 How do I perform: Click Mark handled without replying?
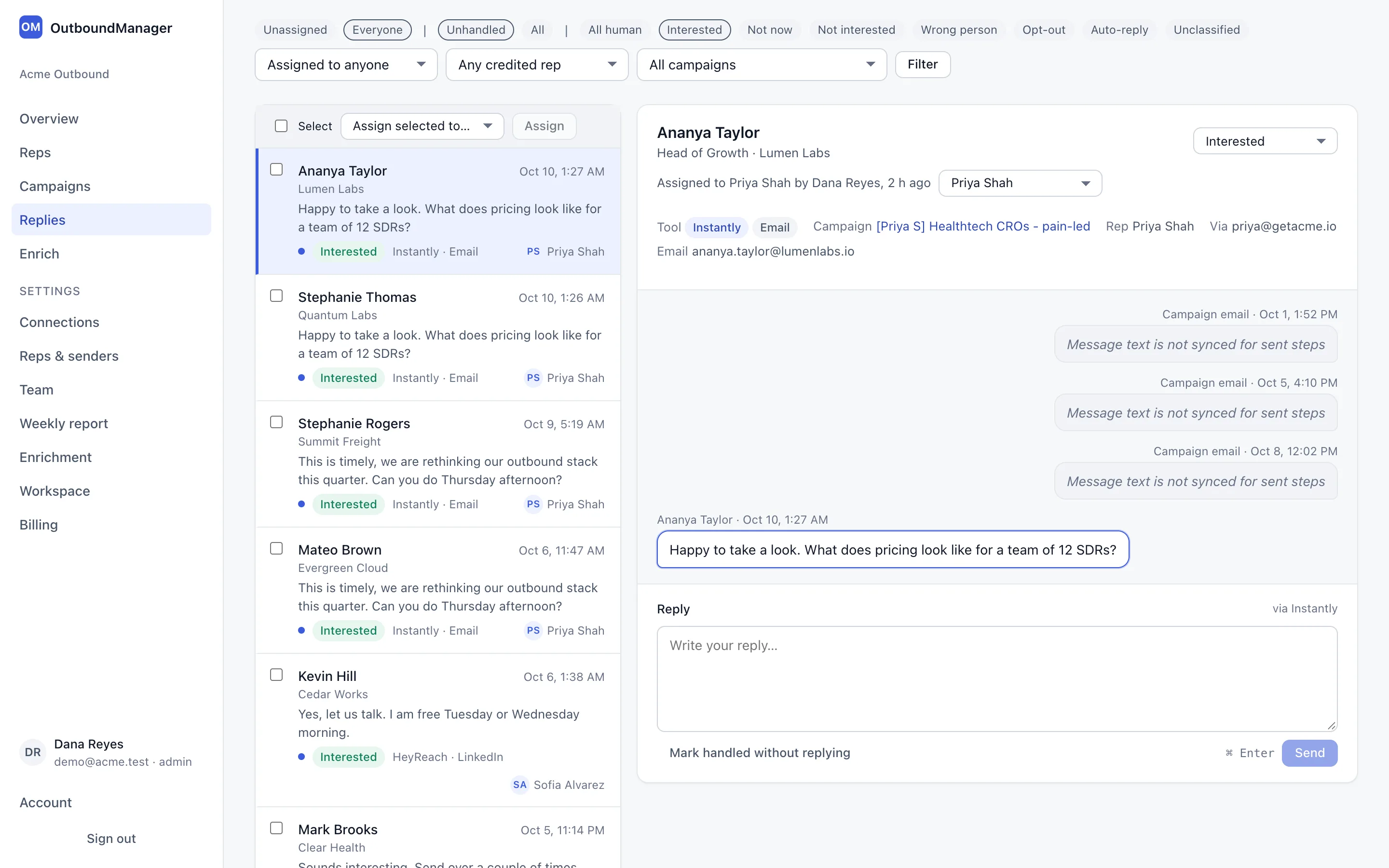pyautogui.click(x=759, y=753)
